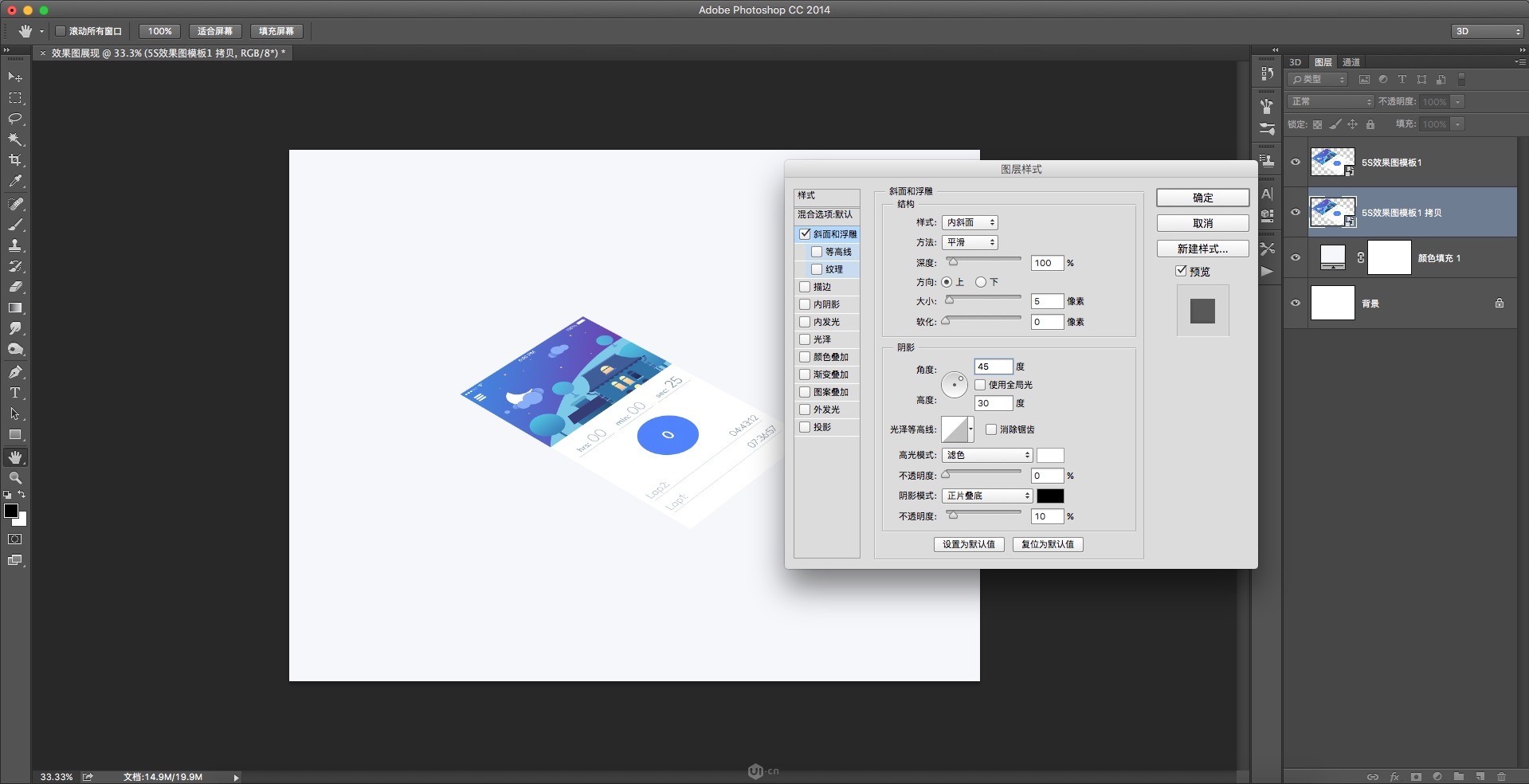Open Highlight Mode dropdown 滤色
Viewport: 1529px width, 784px height.
coord(987,455)
